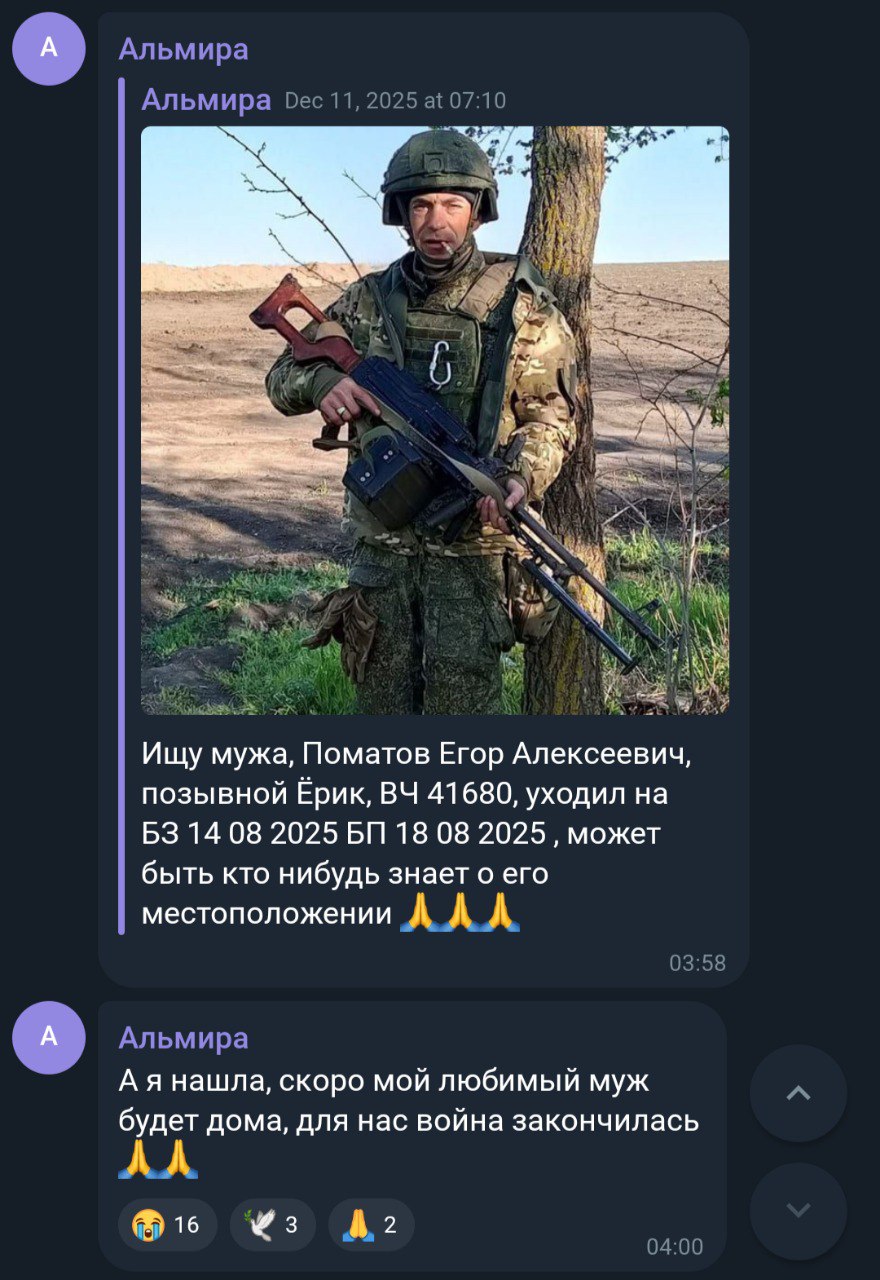Toggle the praying hands reaction with 2
This screenshot has width=880, height=1280.
click(x=371, y=1224)
